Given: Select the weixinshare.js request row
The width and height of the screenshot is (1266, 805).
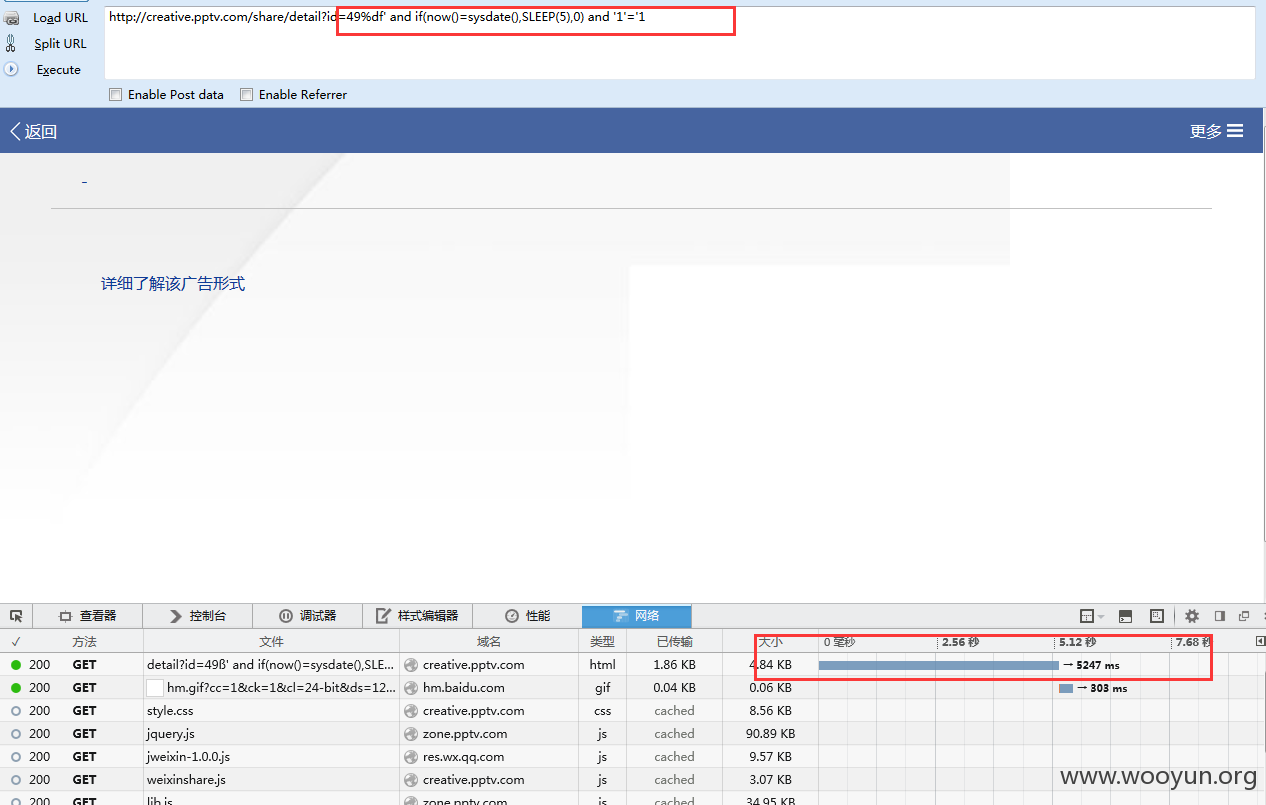Looking at the screenshot, I should click(x=632, y=780).
